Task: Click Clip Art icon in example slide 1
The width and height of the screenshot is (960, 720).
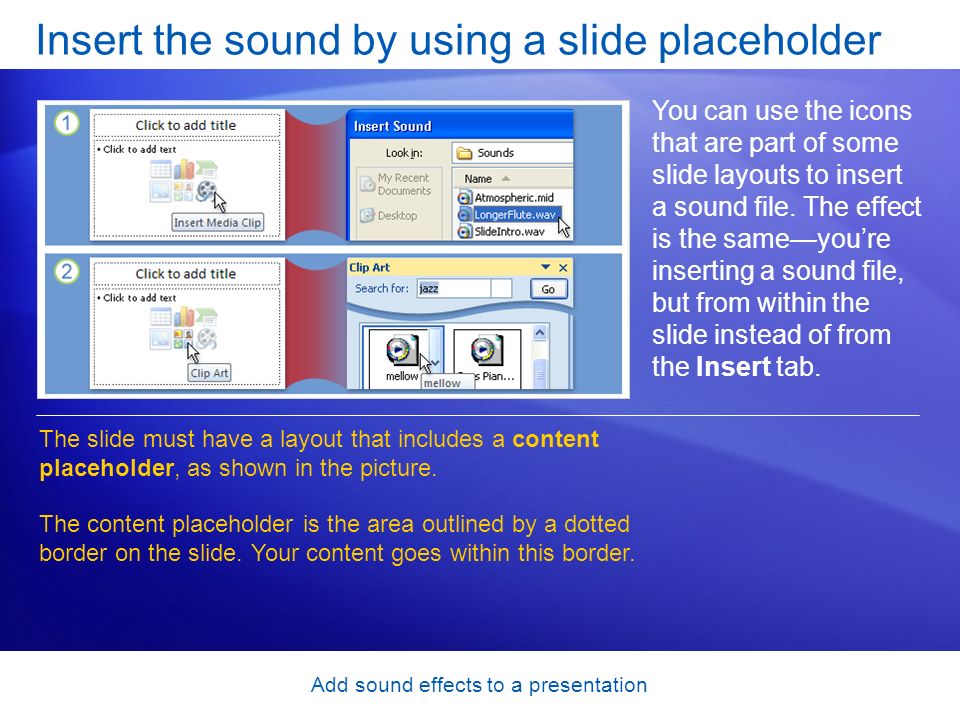Action: [184, 191]
